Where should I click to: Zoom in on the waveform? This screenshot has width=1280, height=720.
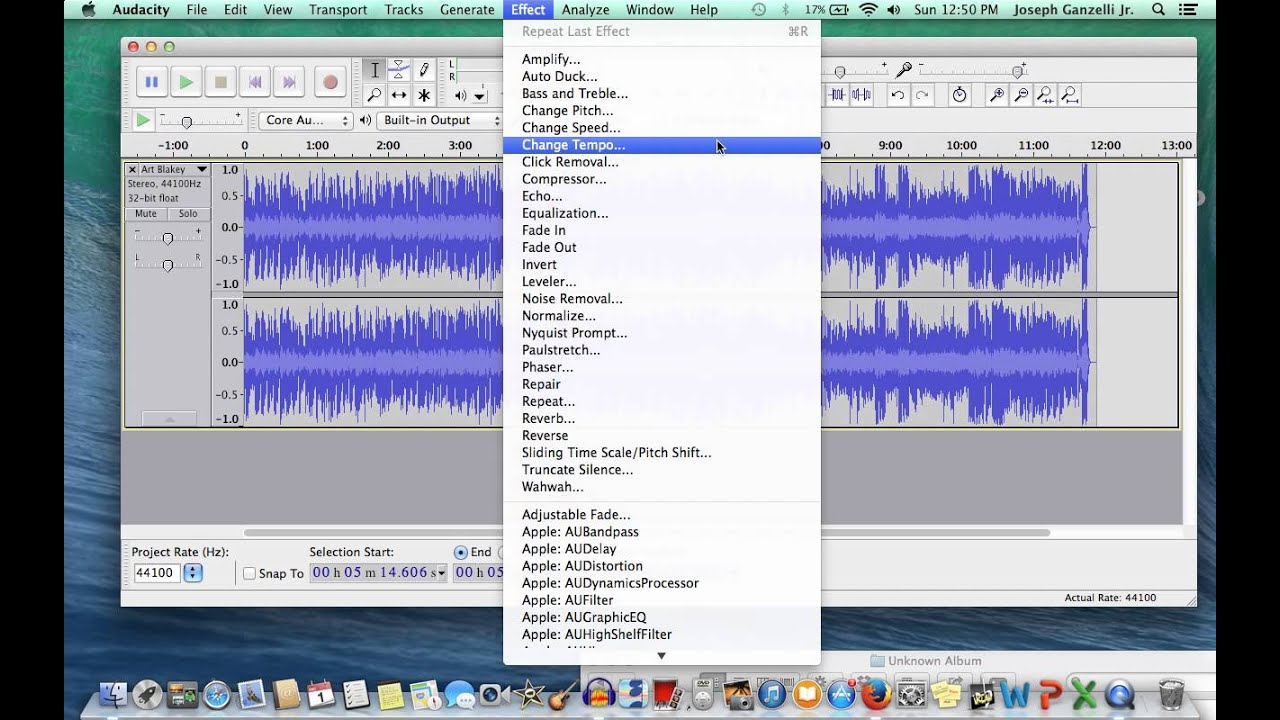pyautogui.click(x=997, y=95)
